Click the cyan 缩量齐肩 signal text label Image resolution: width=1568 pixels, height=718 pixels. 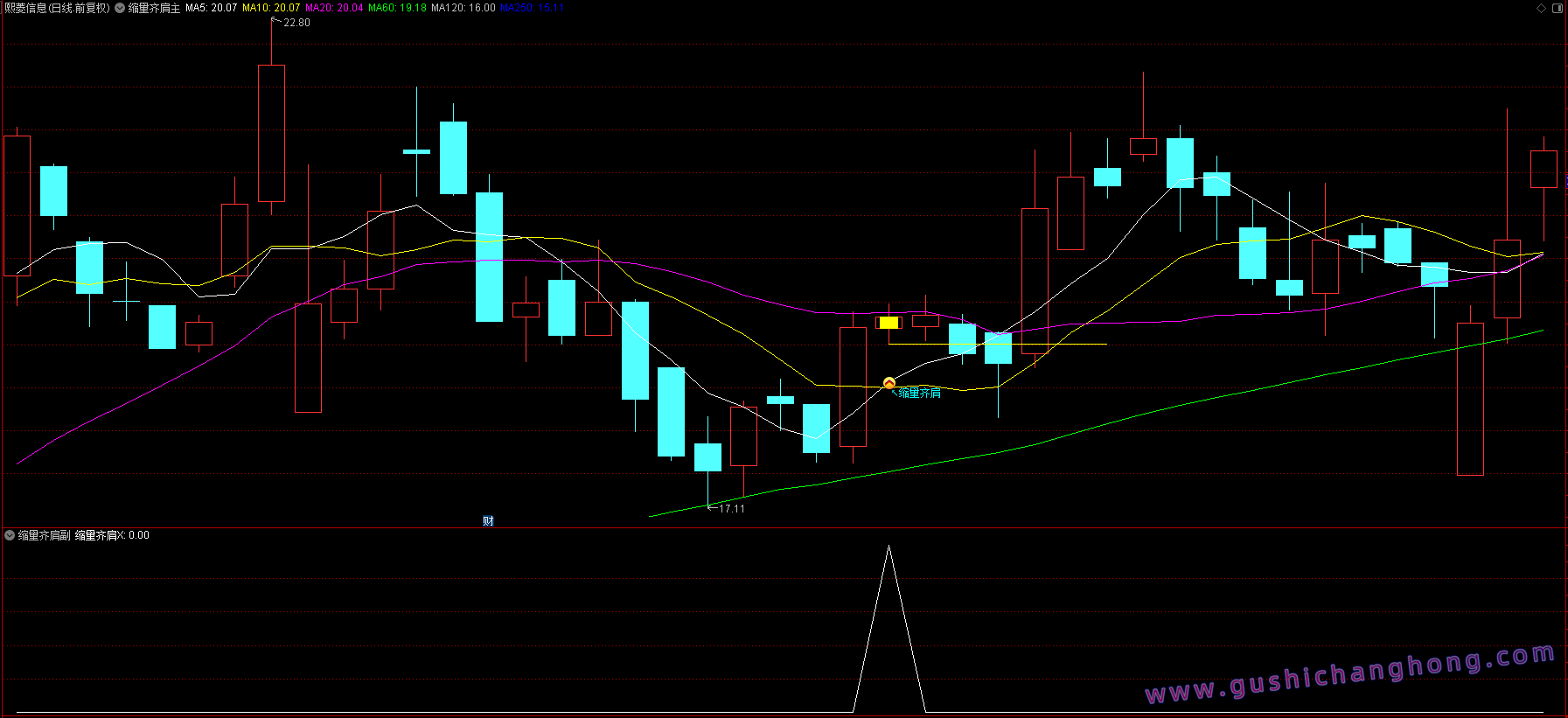click(x=920, y=394)
